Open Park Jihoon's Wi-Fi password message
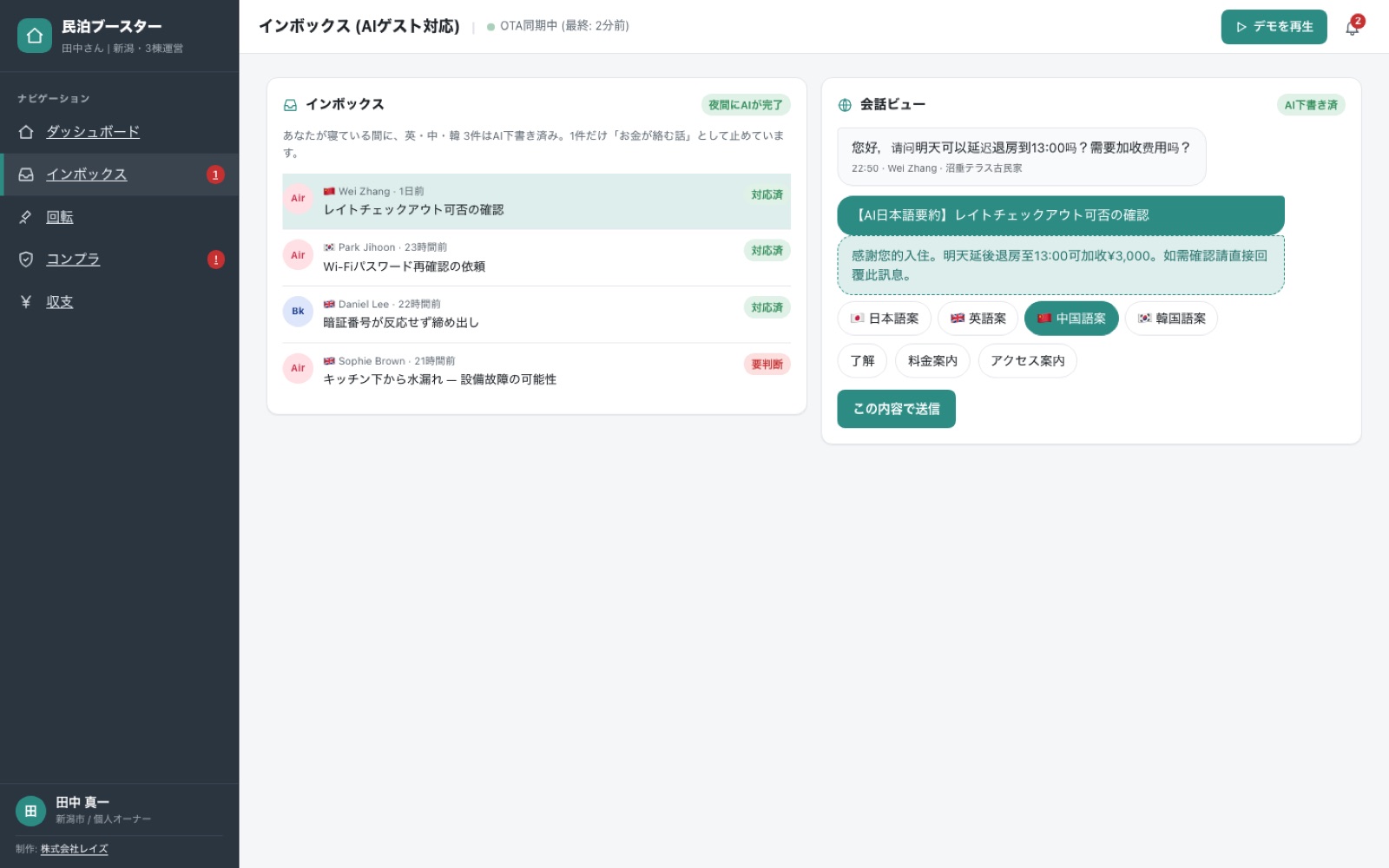This screenshot has height=868, width=1389. click(x=537, y=258)
